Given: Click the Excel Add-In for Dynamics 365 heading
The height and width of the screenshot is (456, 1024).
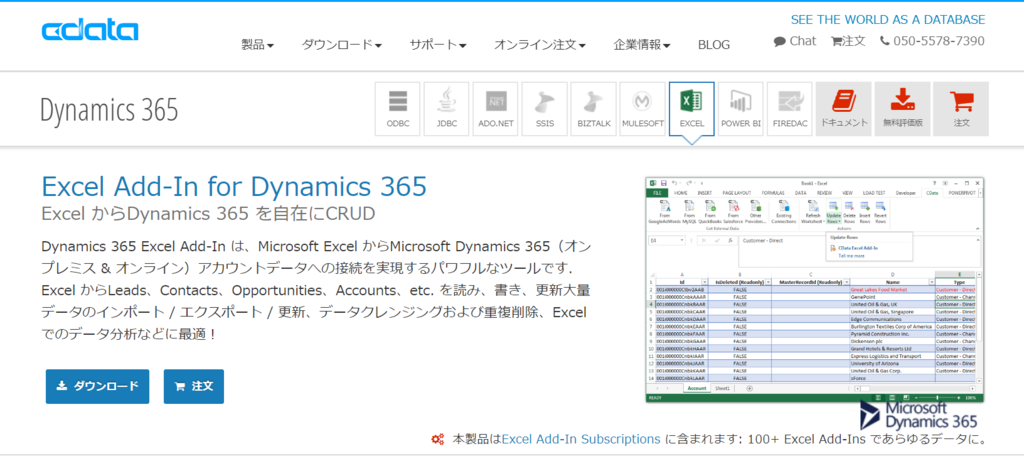Looking at the screenshot, I should tap(234, 187).
